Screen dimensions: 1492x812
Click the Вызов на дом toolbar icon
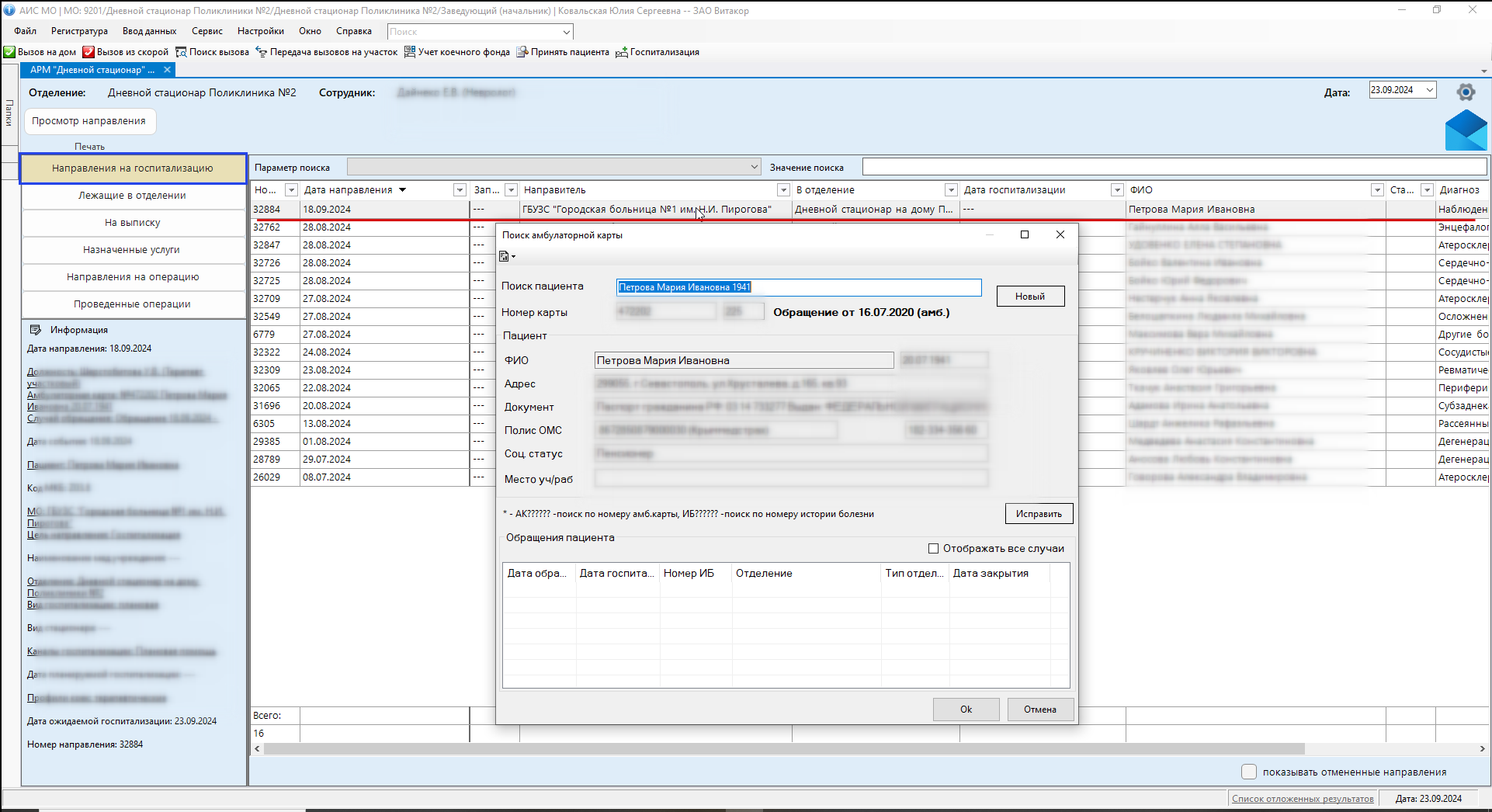9,52
